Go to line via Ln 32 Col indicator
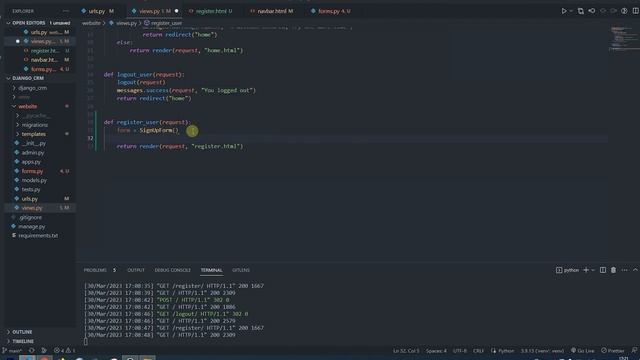 (x=406, y=351)
